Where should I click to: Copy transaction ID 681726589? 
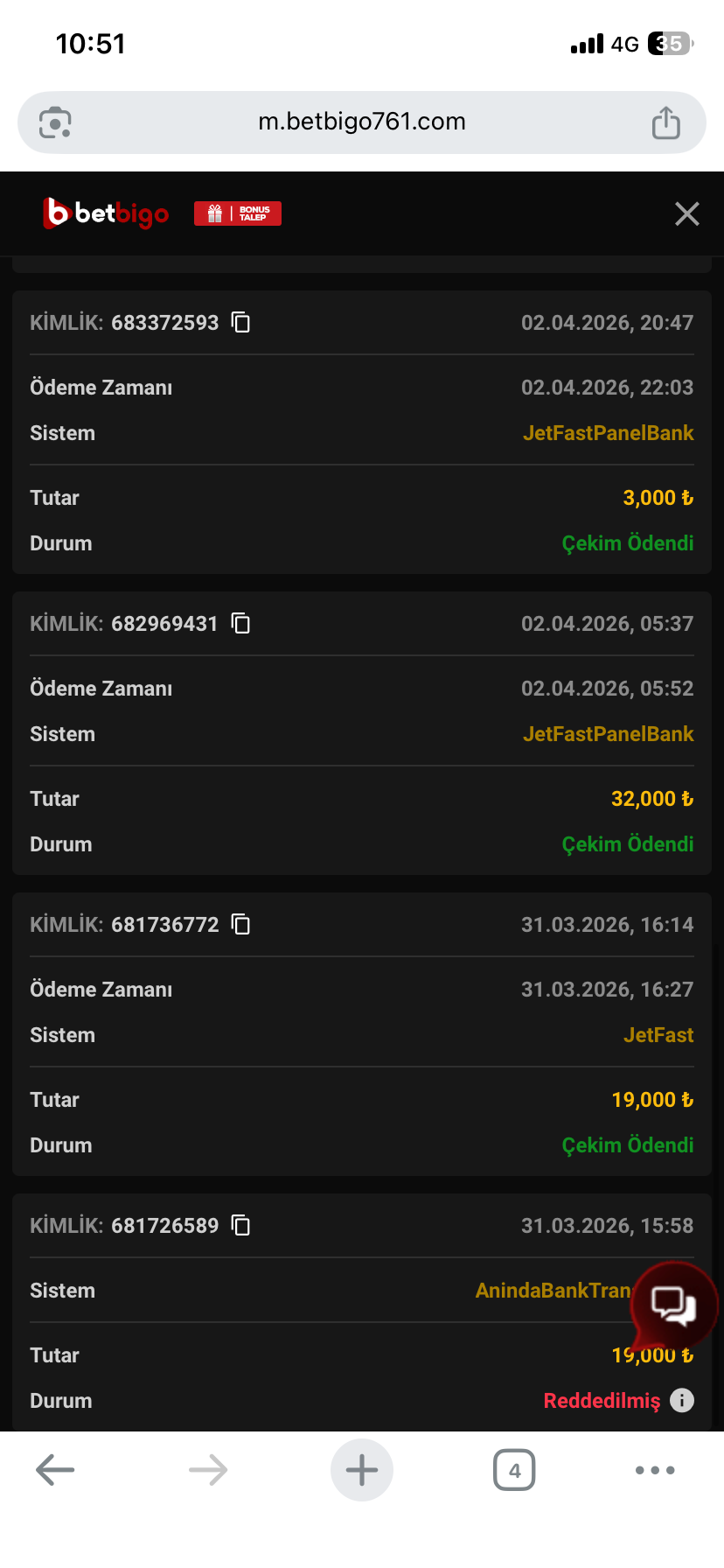(x=240, y=1226)
